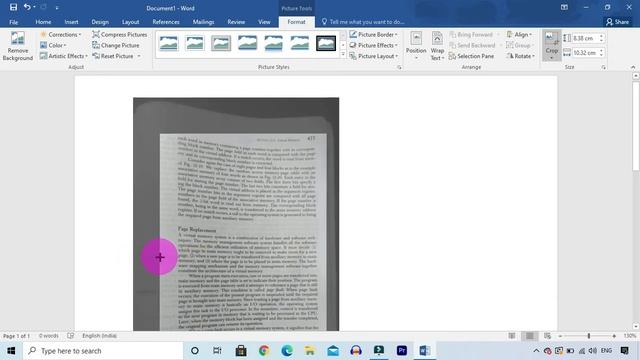Image resolution: width=640 pixels, height=360 pixels.
Task: Open the Color adjustment dropdown
Action: coord(53,45)
